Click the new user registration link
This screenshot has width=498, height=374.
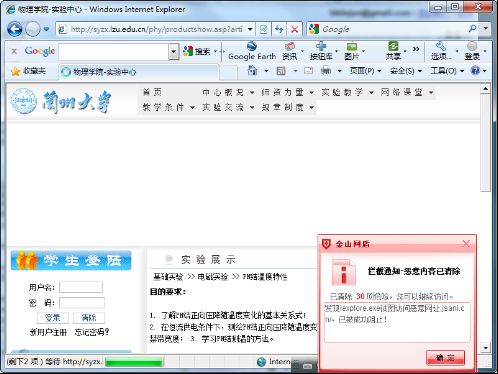tap(48, 332)
